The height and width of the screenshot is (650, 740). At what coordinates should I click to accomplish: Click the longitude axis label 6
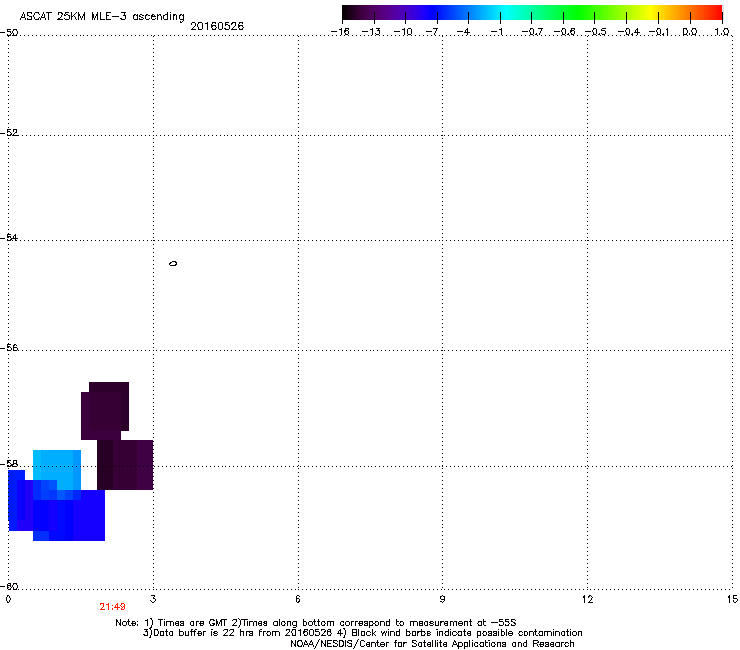(298, 599)
